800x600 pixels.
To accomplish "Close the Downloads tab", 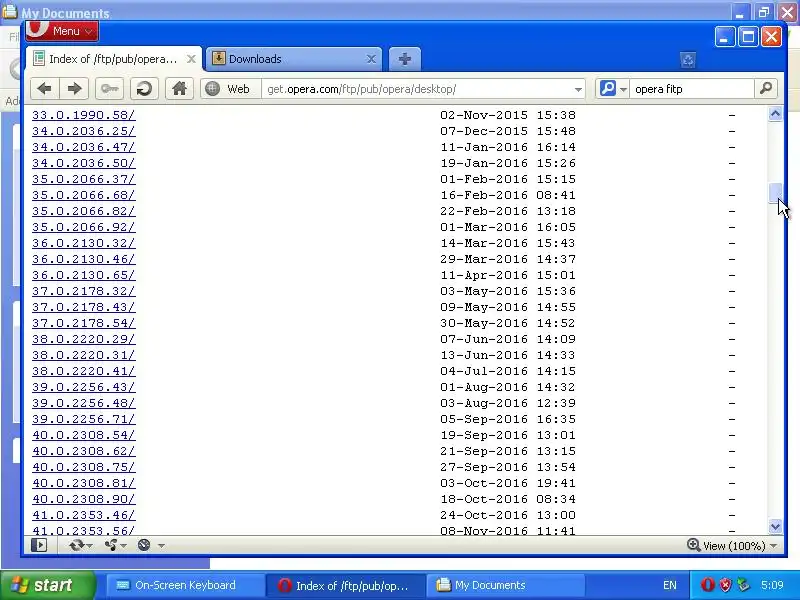I will [371, 59].
